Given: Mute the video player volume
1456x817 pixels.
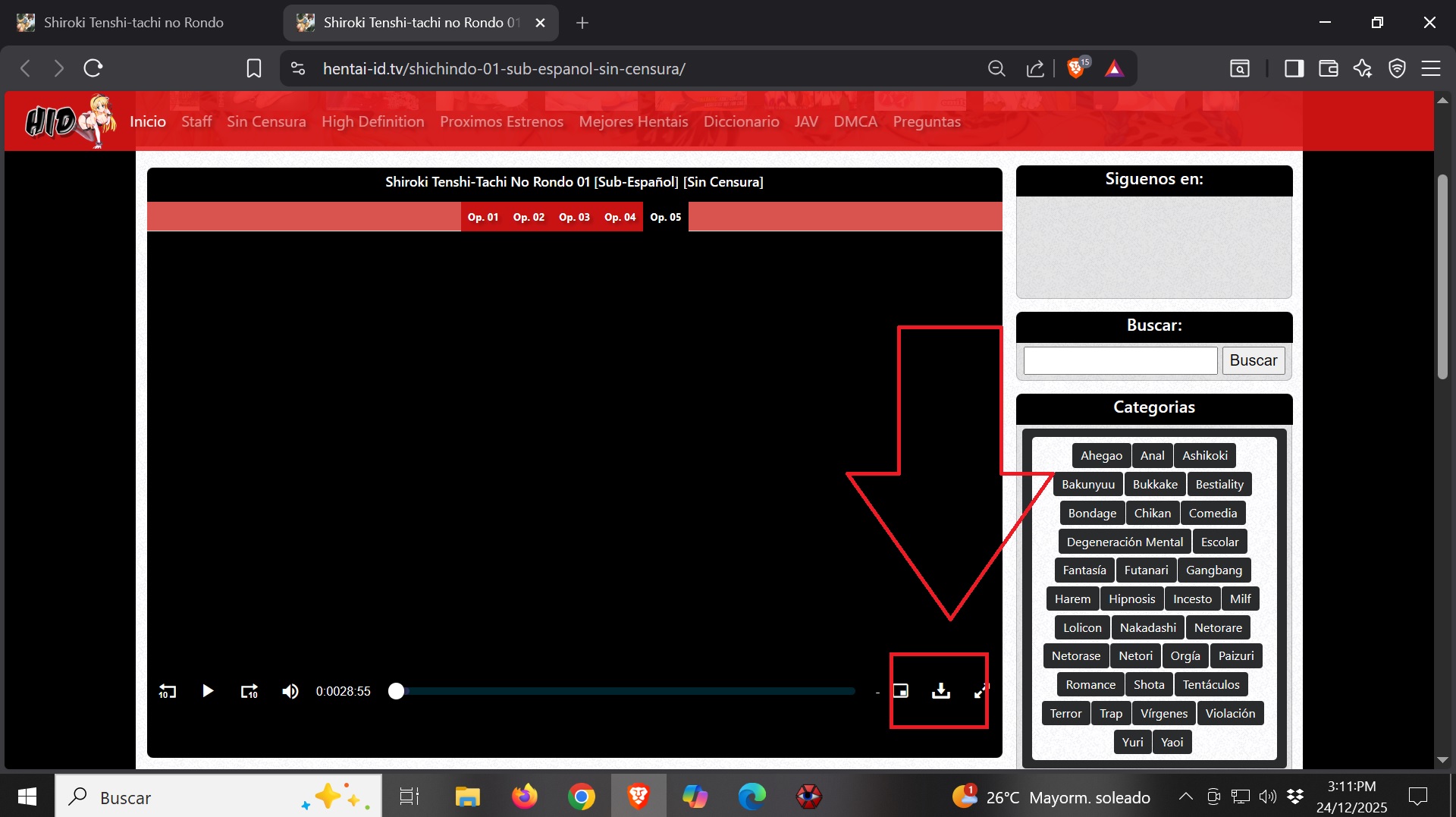Looking at the screenshot, I should pos(290,691).
